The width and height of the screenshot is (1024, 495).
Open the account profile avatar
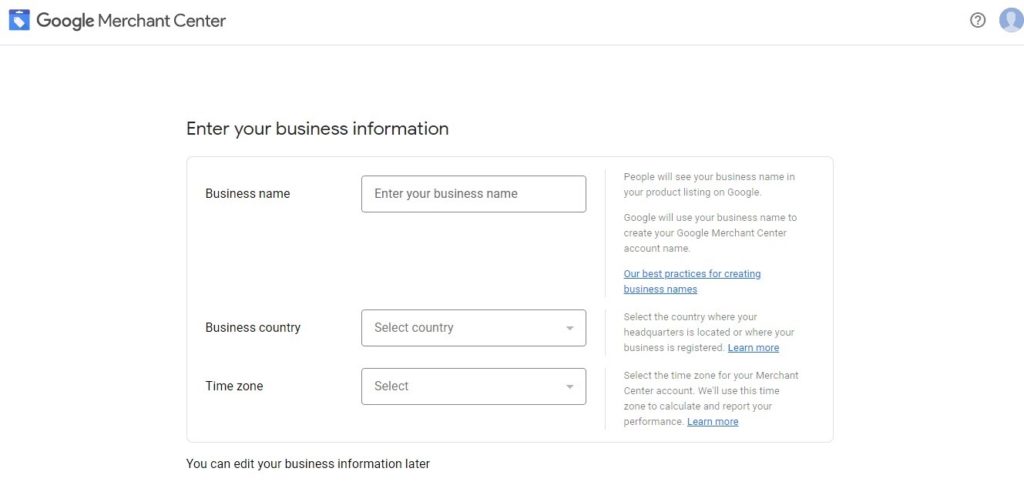click(1012, 20)
